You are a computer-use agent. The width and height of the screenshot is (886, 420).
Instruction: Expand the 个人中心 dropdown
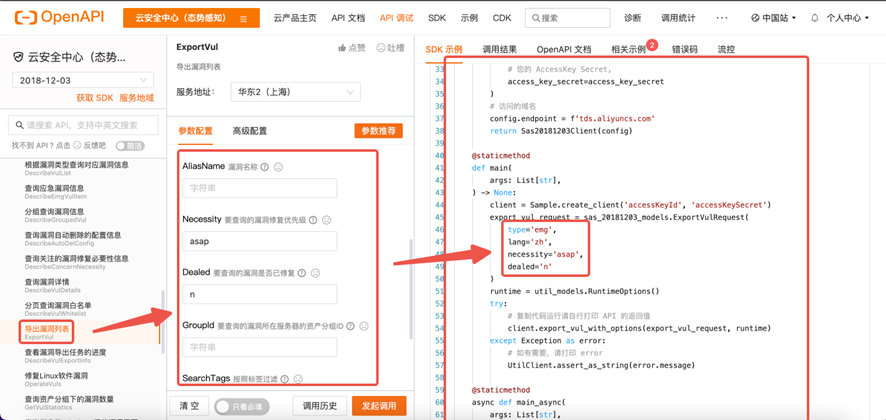[x=848, y=18]
